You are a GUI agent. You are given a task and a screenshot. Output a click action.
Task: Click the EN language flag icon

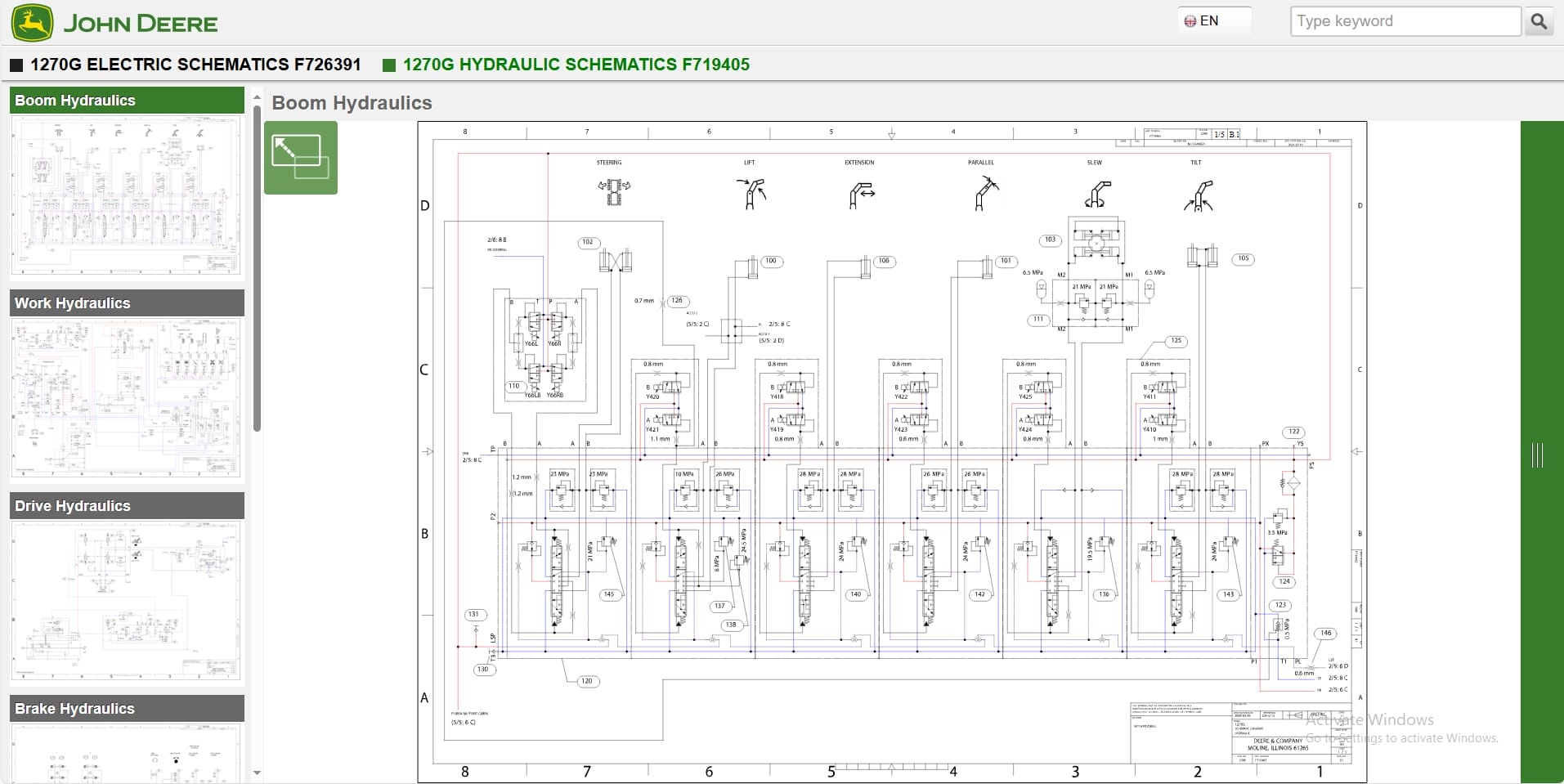[1191, 20]
